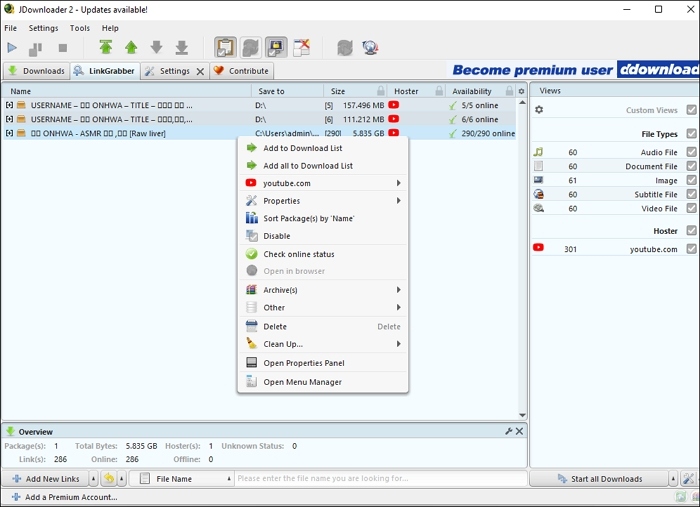Start downloads with the play icon
This screenshot has width=700, height=507.
(x=12, y=48)
